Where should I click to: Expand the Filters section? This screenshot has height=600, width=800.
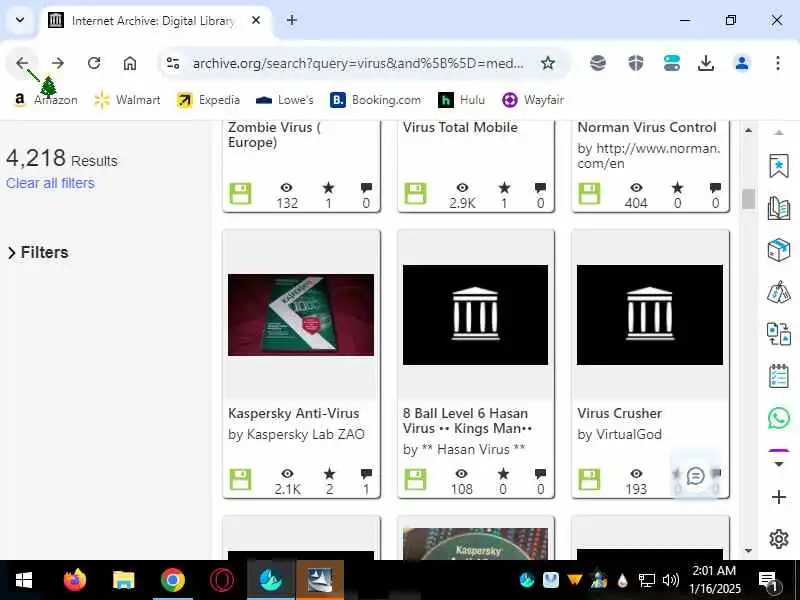pyautogui.click(x=38, y=253)
